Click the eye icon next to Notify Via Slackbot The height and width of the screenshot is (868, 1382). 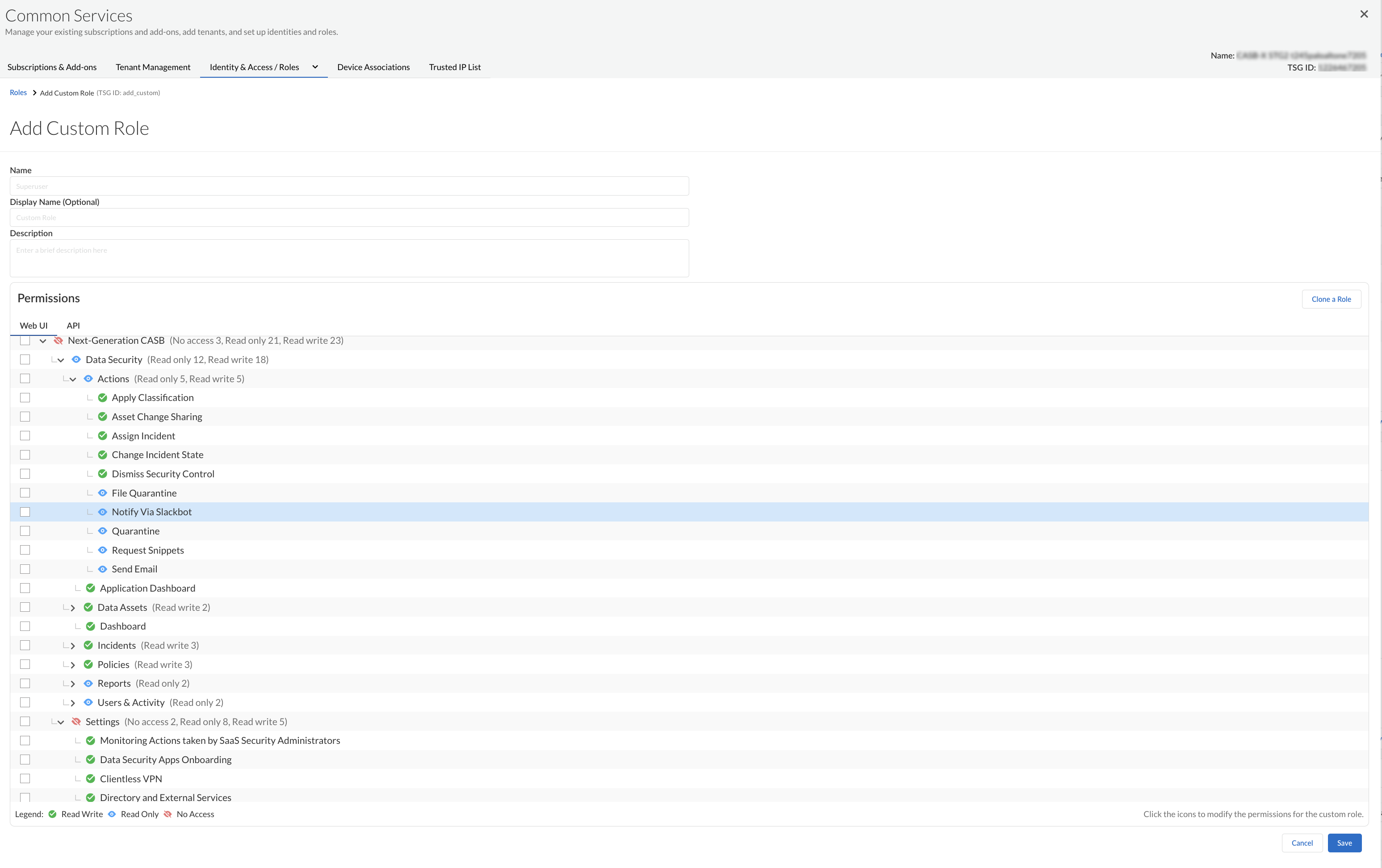[103, 512]
